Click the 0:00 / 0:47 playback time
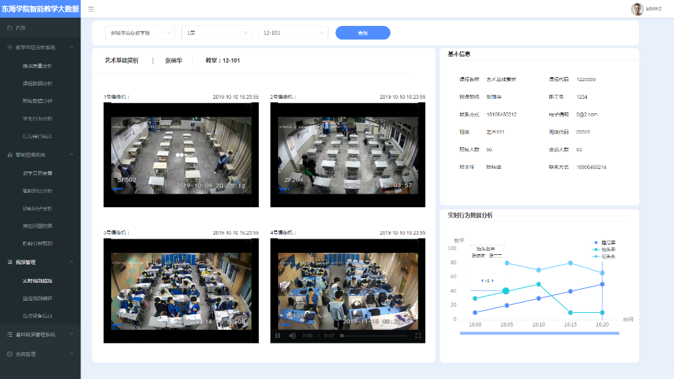This screenshot has width=674, height=379. pos(318,336)
